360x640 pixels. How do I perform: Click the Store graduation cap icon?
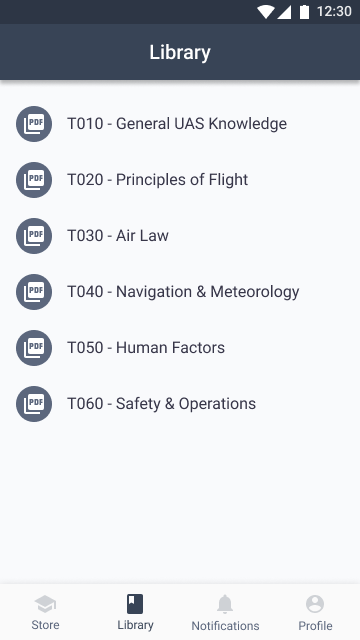pos(45,604)
